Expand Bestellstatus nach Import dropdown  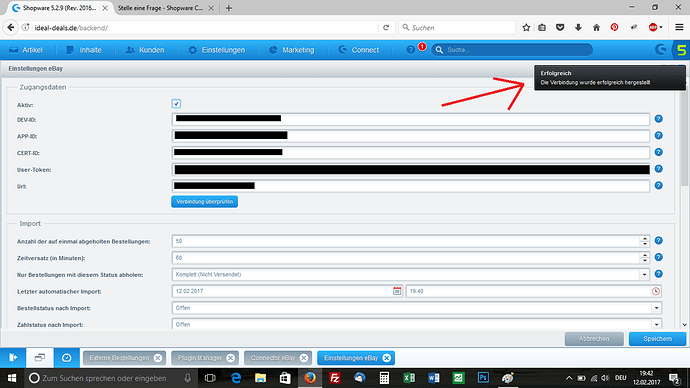(x=656, y=308)
